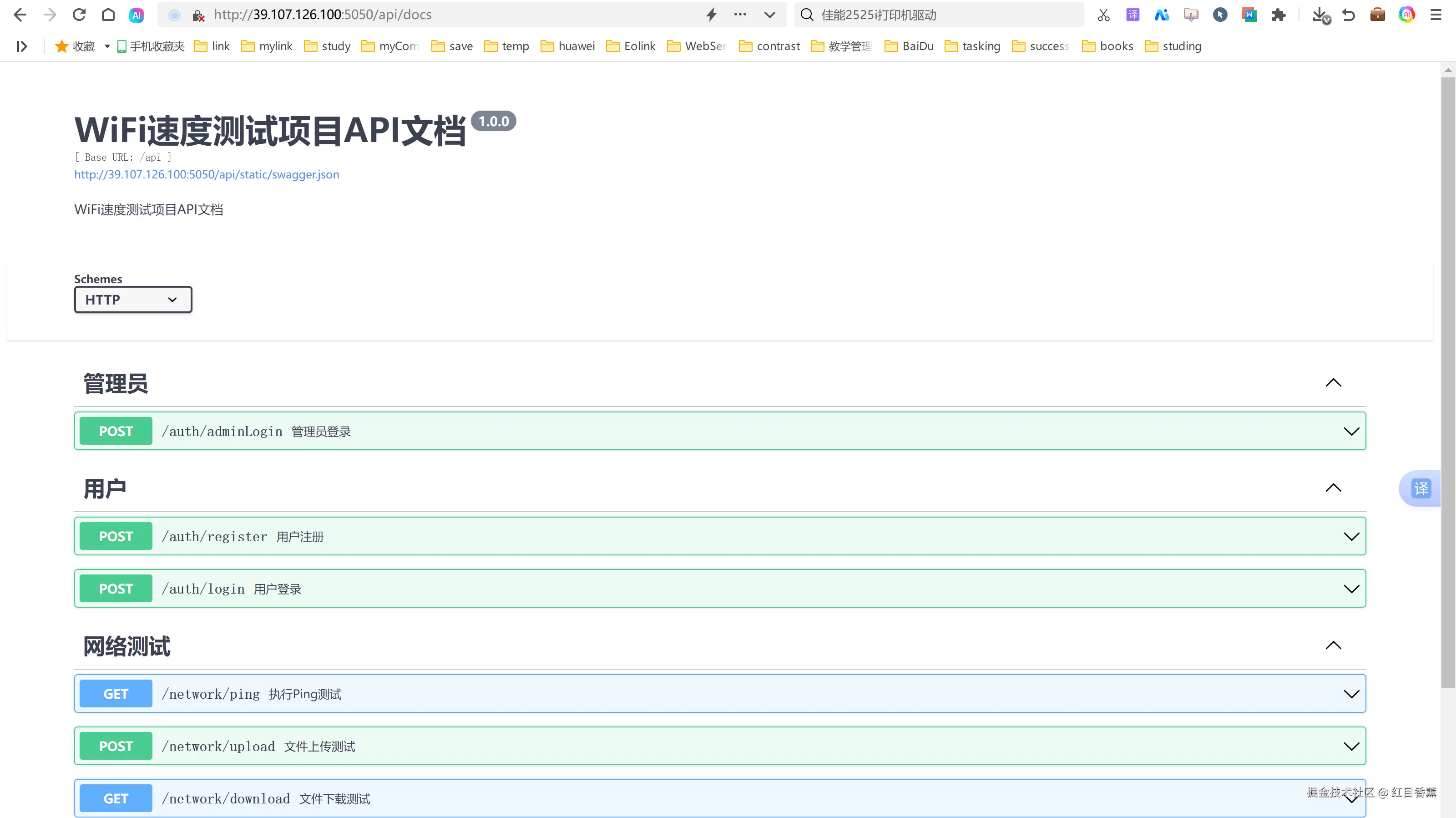This screenshot has height=818, width=1456.
Task: Click the home page icon
Action: click(x=108, y=15)
